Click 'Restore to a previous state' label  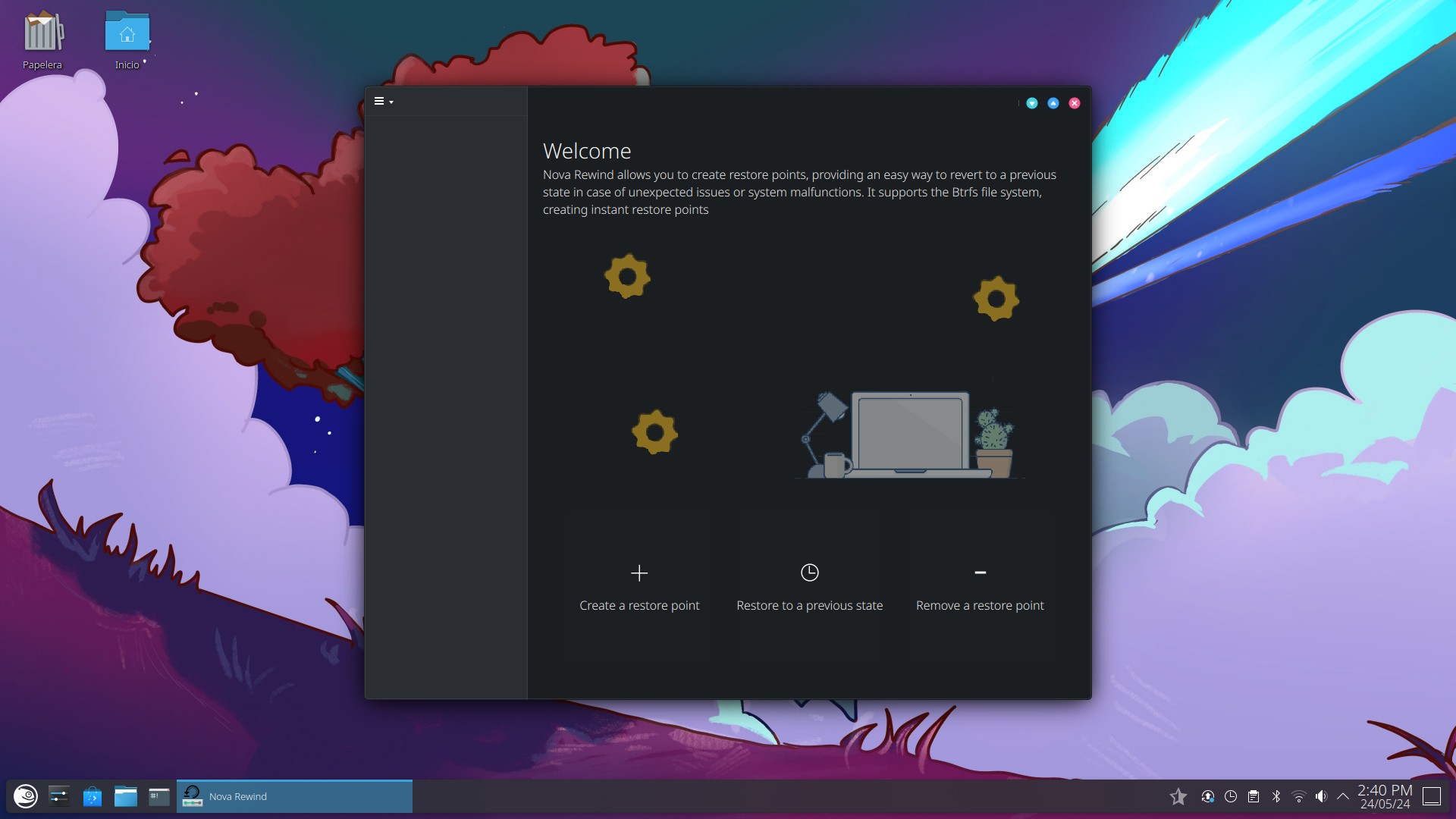(809, 605)
